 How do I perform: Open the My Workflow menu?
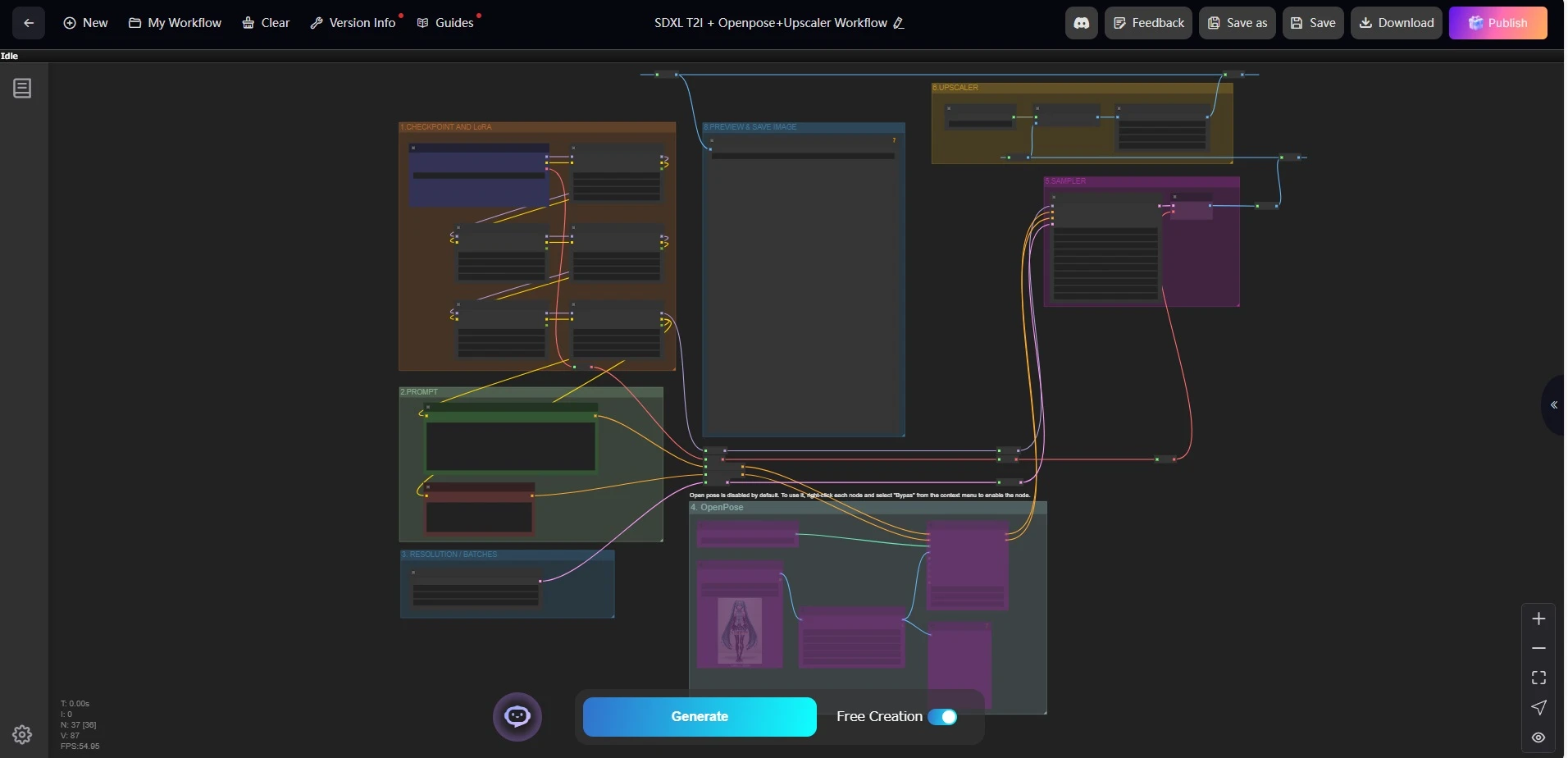point(175,23)
